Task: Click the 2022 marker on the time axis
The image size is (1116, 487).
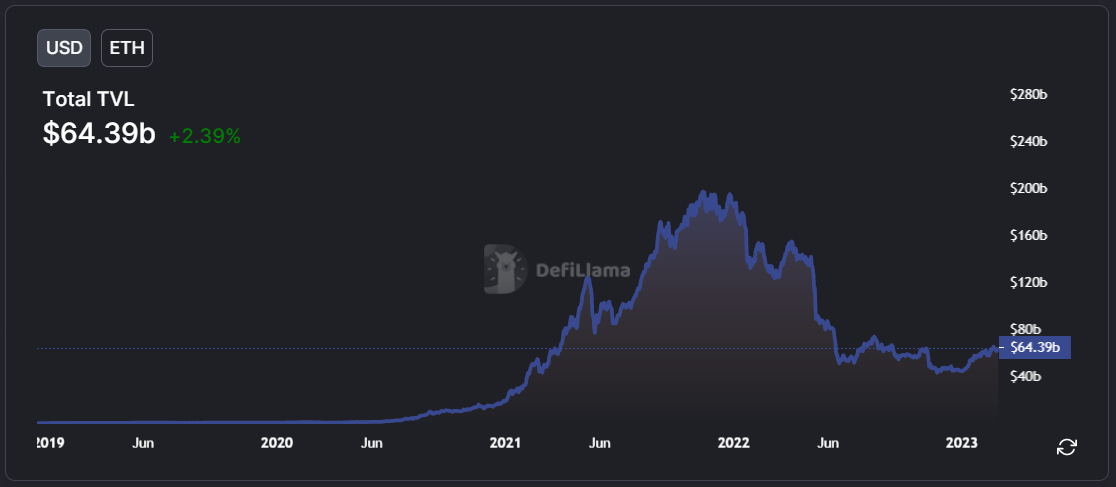Action: tap(734, 443)
